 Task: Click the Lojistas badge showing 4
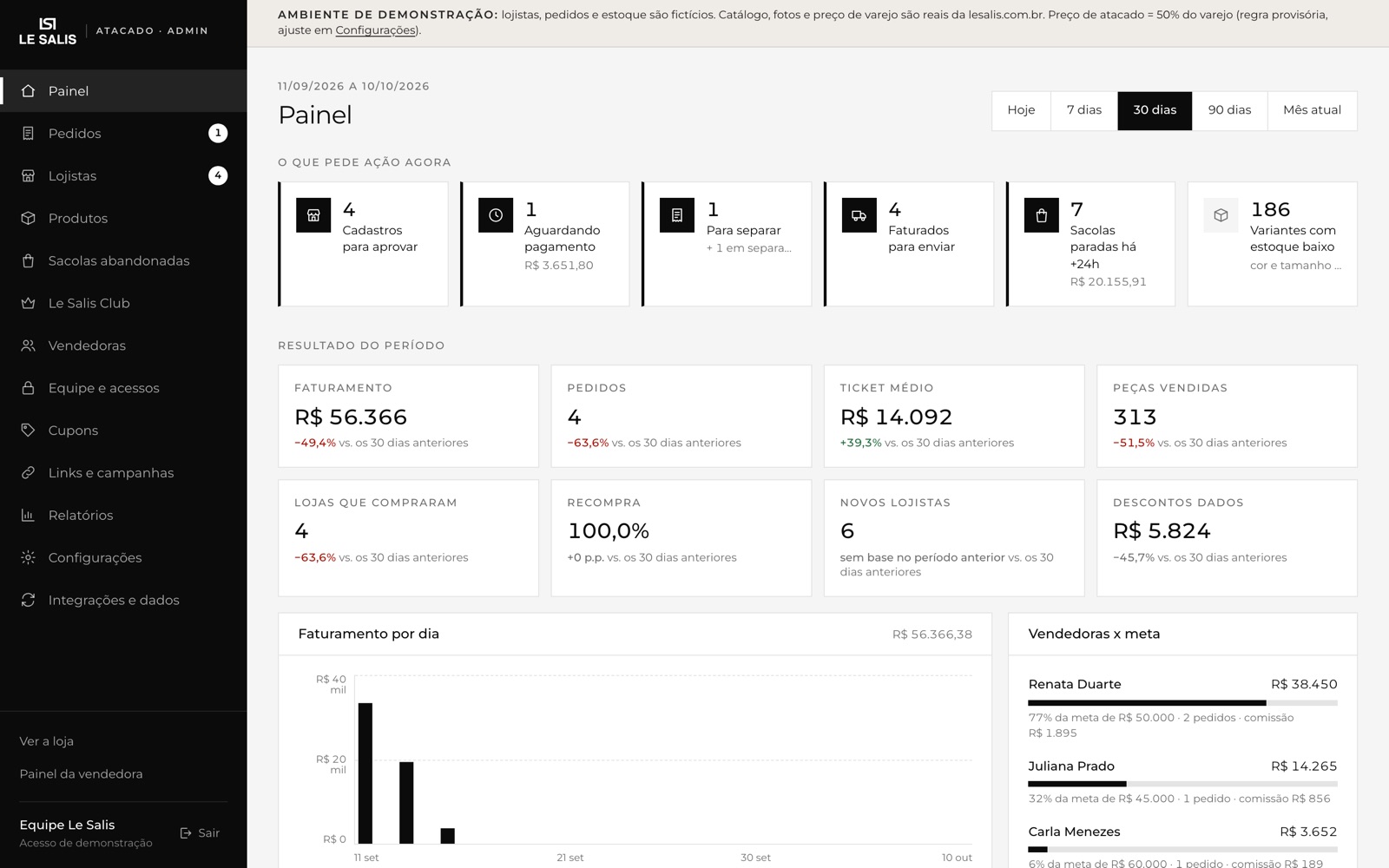coord(218,175)
